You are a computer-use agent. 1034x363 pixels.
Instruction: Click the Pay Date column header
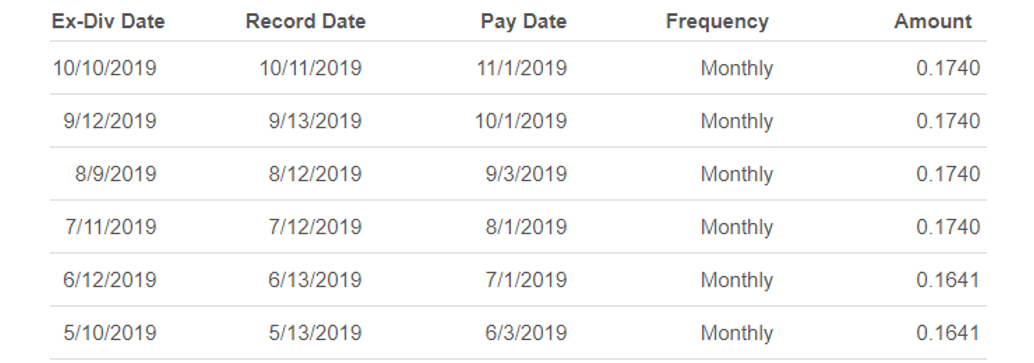click(x=524, y=21)
